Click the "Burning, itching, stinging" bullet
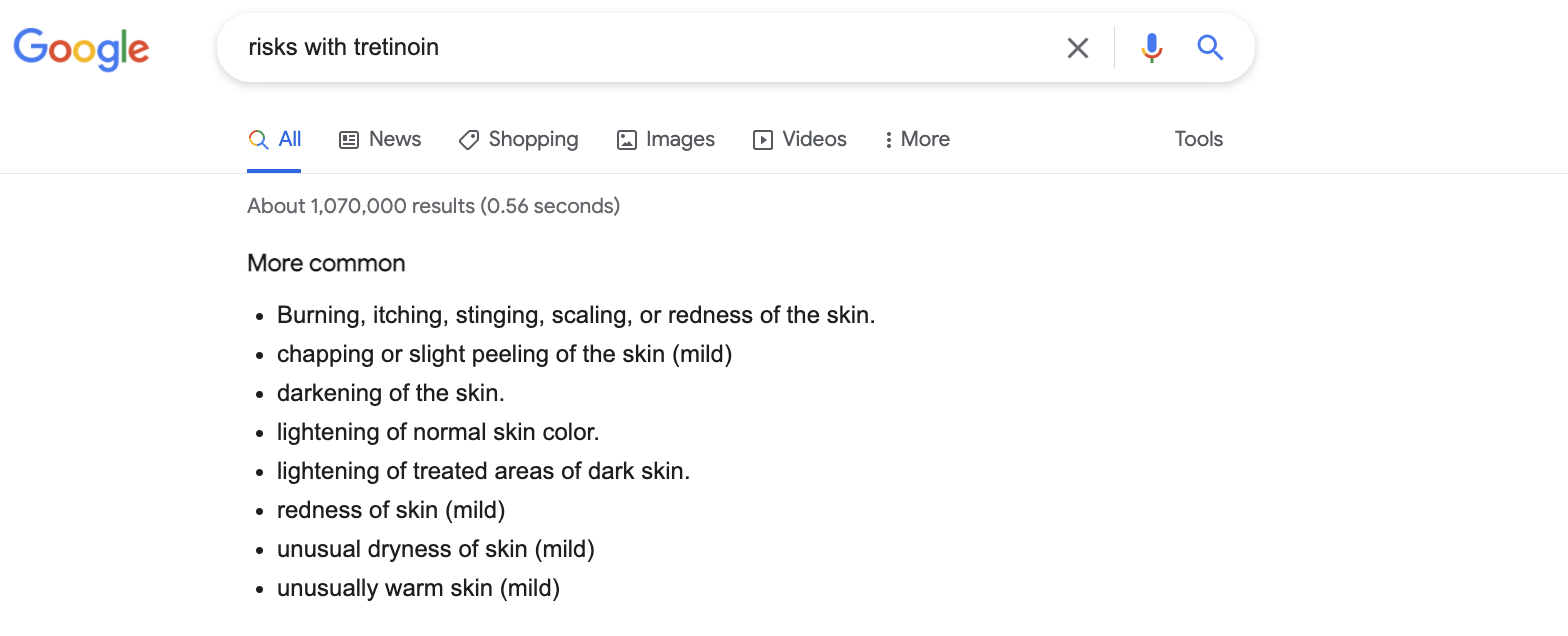 pyautogui.click(x=575, y=316)
